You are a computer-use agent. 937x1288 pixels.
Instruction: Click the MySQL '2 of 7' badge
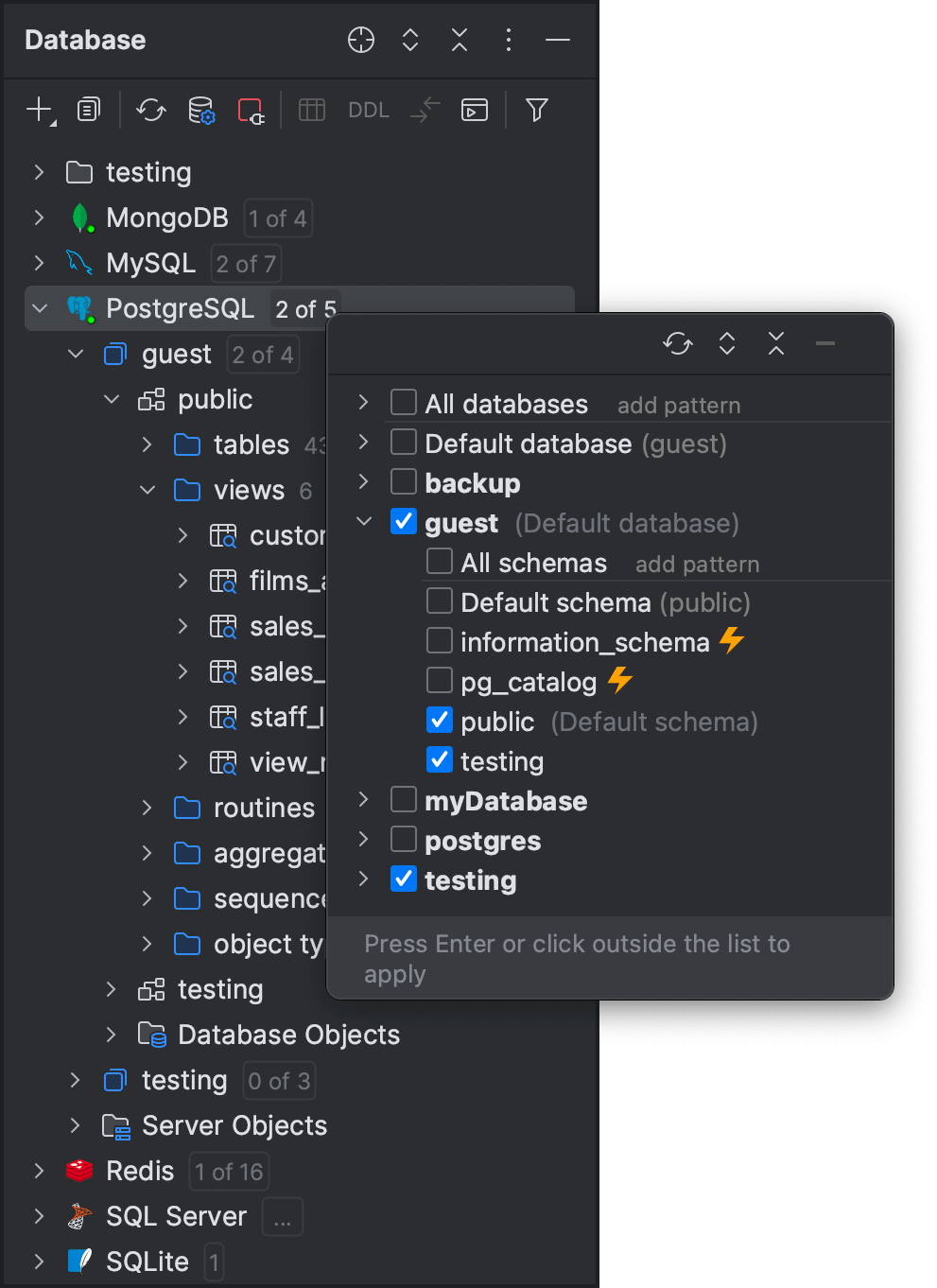pyautogui.click(x=246, y=264)
